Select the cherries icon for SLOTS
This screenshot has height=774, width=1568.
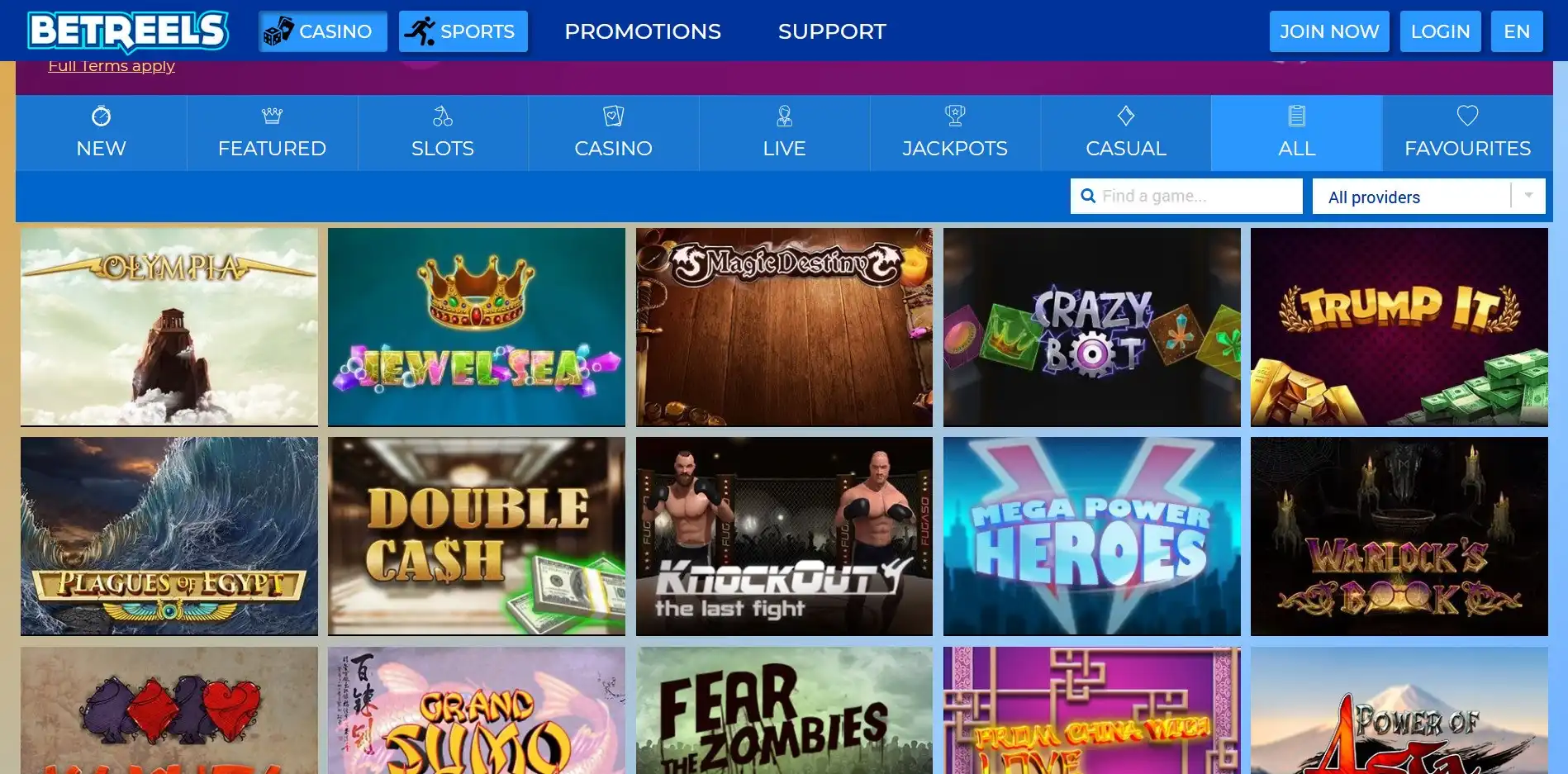[443, 116]
